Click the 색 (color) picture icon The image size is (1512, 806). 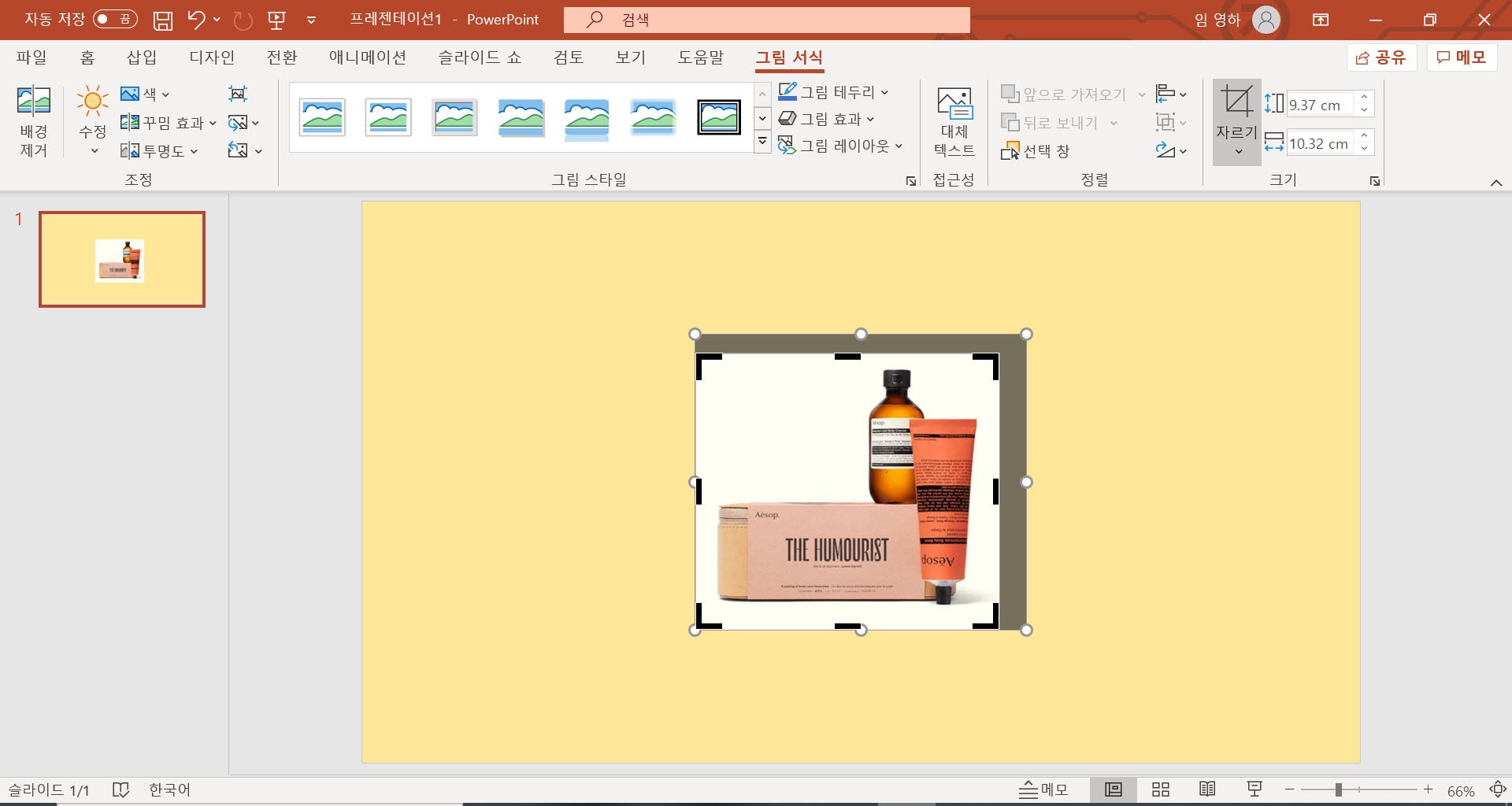tap(130, 94)
